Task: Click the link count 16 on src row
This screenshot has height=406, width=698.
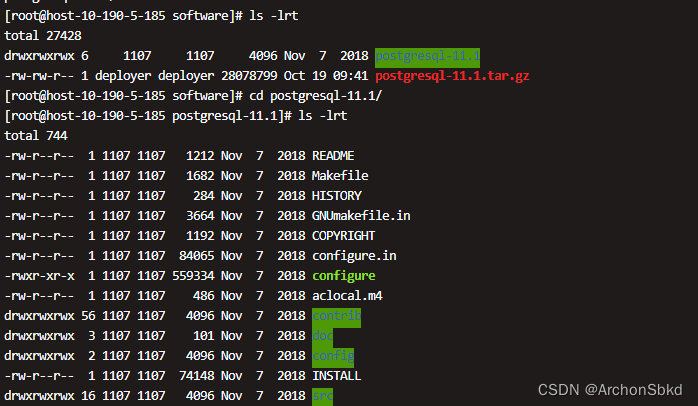Action: pyautogui.click(x=88, y=396)
